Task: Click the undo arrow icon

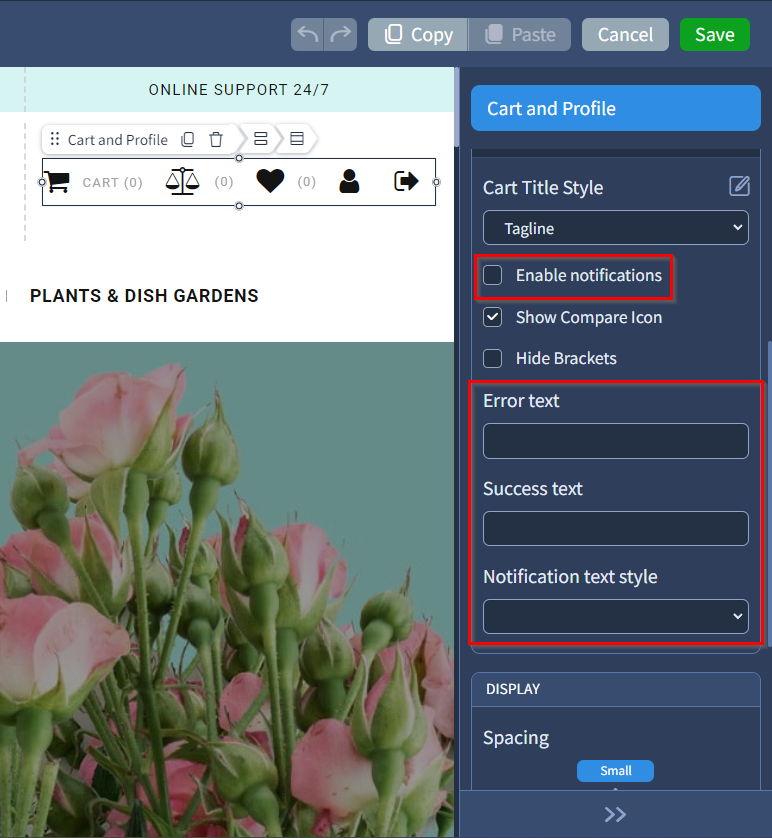Action: (307, 35)
